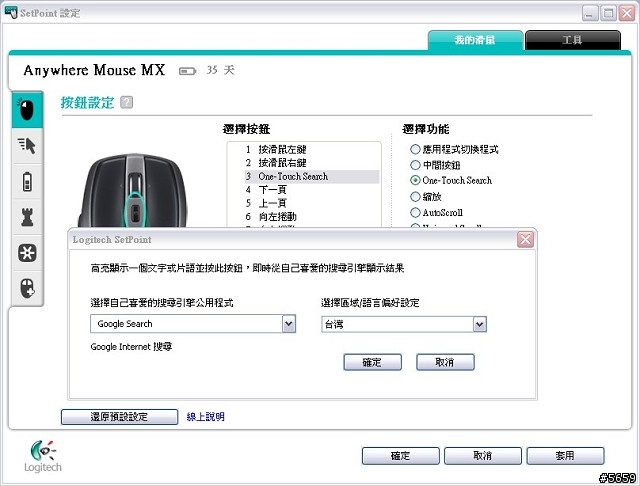Maximize the SetPoint window
Viewport: 640px width, 486px height.
(x=608, y=13)
